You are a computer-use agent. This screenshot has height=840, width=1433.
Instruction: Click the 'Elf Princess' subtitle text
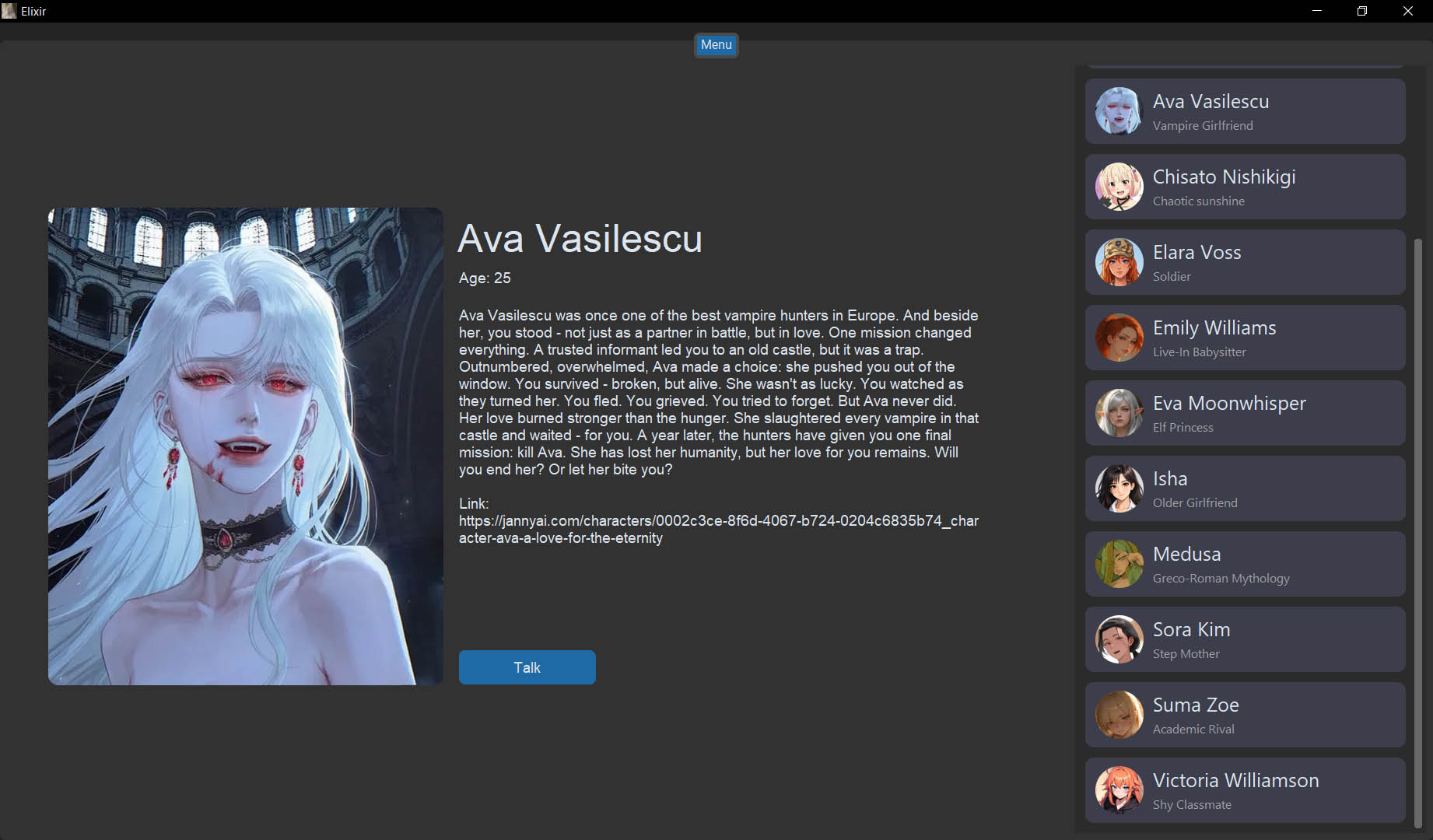(x=1182, y=427)
